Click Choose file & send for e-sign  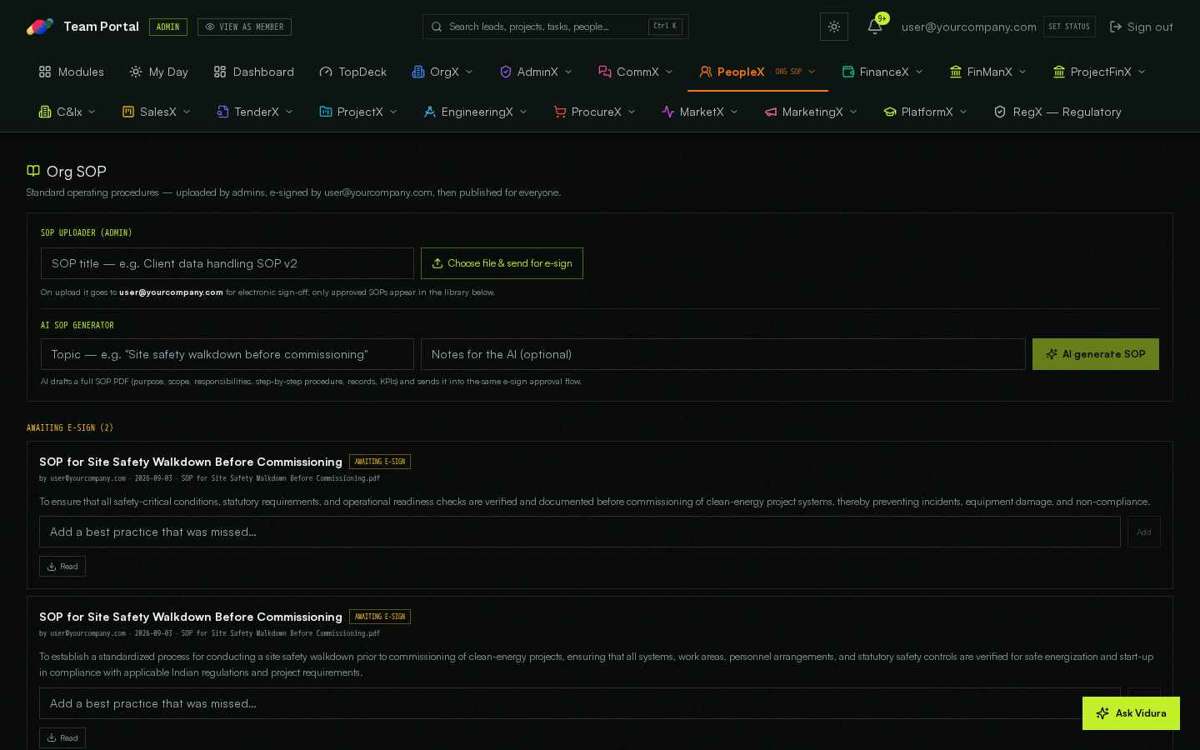[x=502, y=263]
